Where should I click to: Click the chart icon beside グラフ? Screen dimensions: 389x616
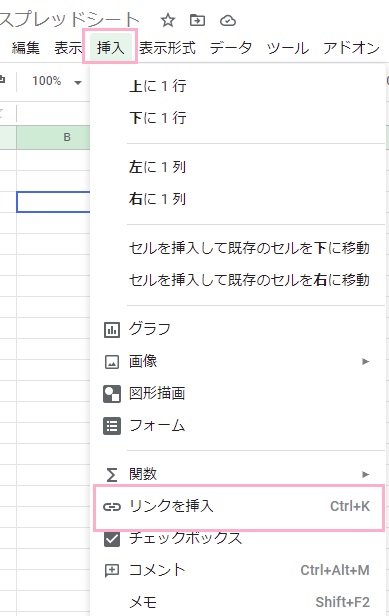(x=112, y=330)
